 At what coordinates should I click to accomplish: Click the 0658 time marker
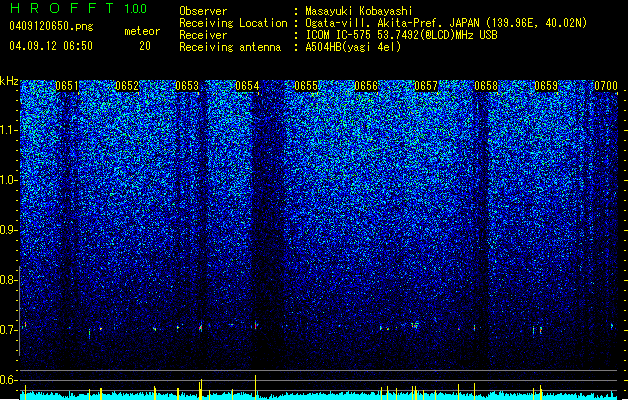[486, 86]
